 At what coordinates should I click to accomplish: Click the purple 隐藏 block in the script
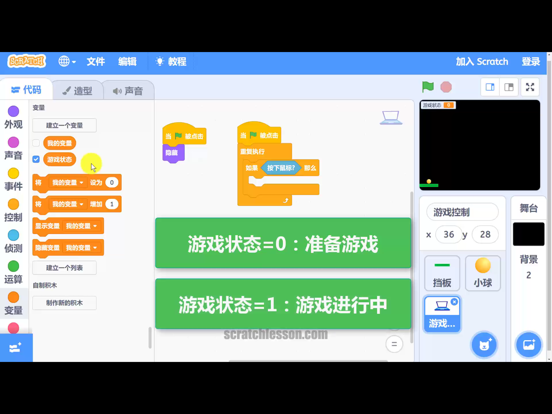(172, 153)
